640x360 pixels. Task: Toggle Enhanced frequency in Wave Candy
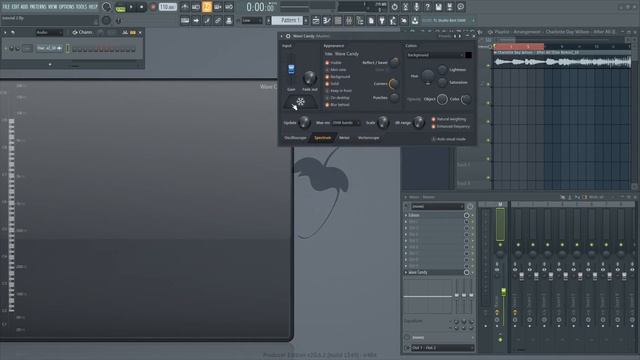click(451, 127)
